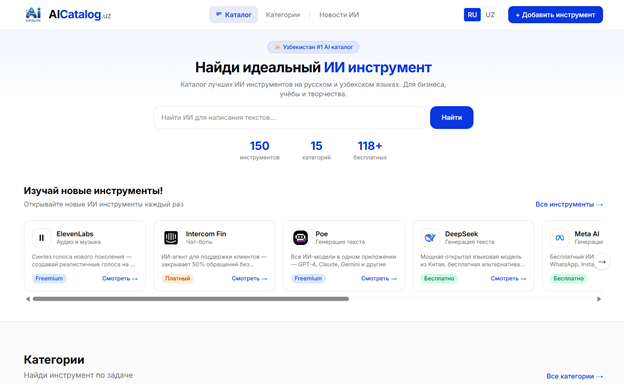624x385 pixels.
Task: Click the Meta AI card title
Action: point(587,234)
